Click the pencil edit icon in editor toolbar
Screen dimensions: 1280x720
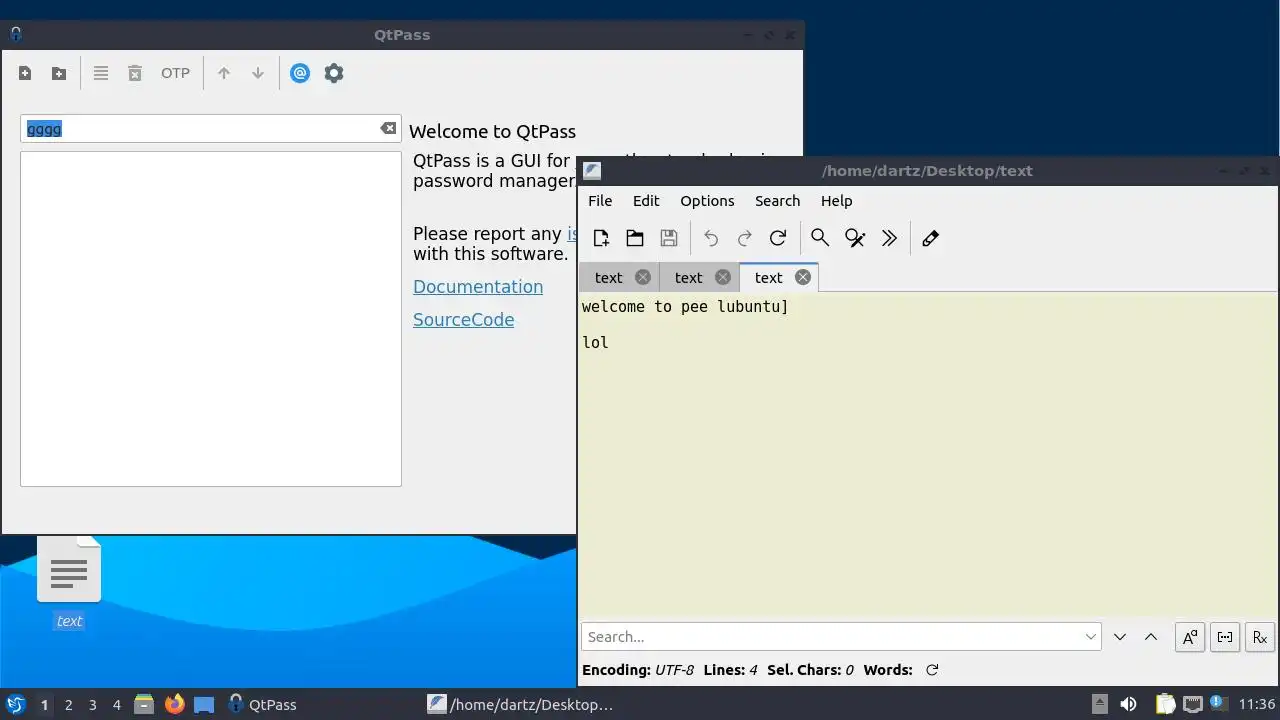point(930,238)
